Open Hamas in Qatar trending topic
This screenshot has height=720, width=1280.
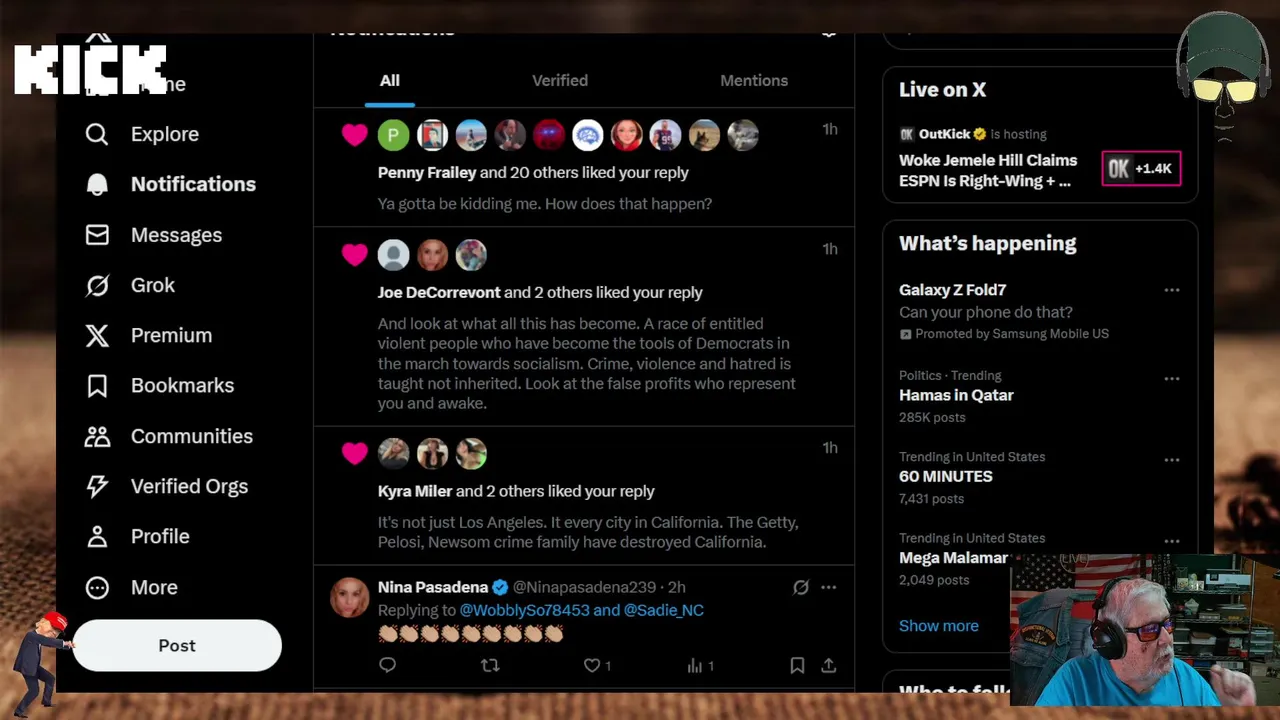[956, 395]
